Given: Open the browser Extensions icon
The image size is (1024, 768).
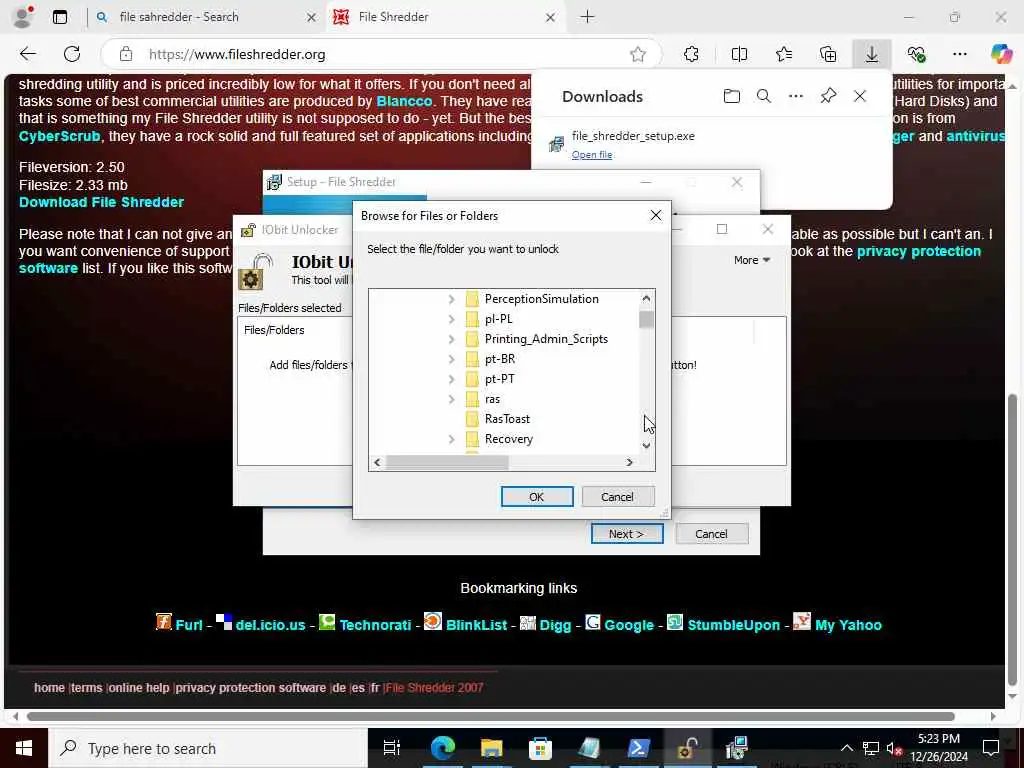Looking at the screenshot, I should point(692,54).
